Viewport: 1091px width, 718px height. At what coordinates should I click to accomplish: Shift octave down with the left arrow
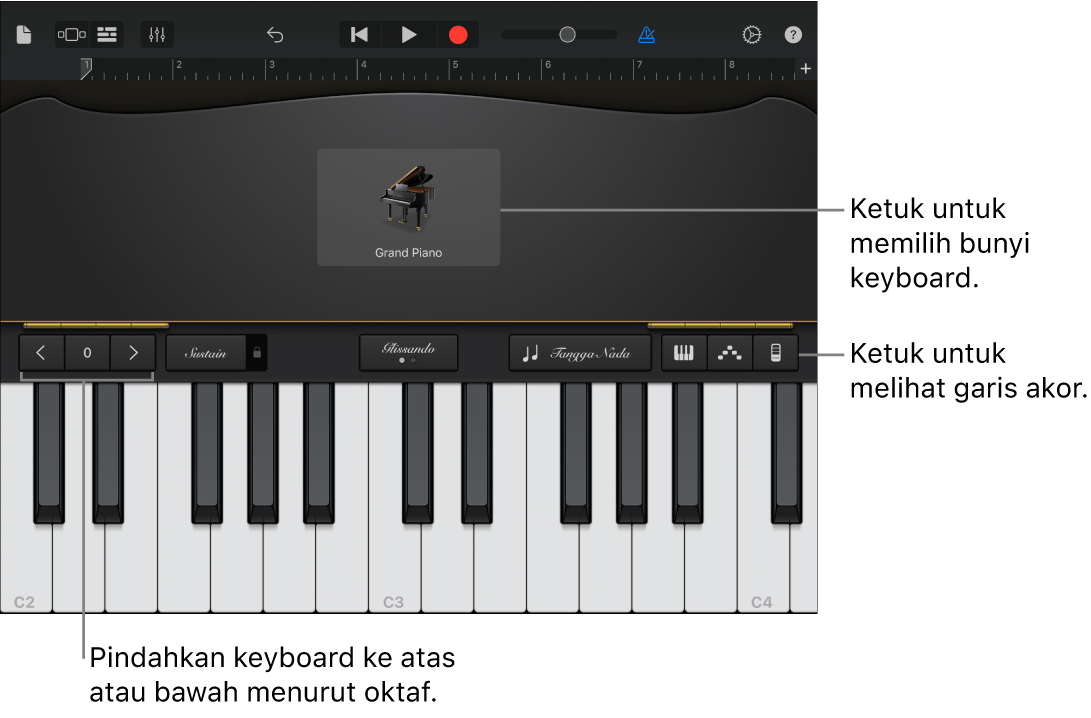[41, 353]
